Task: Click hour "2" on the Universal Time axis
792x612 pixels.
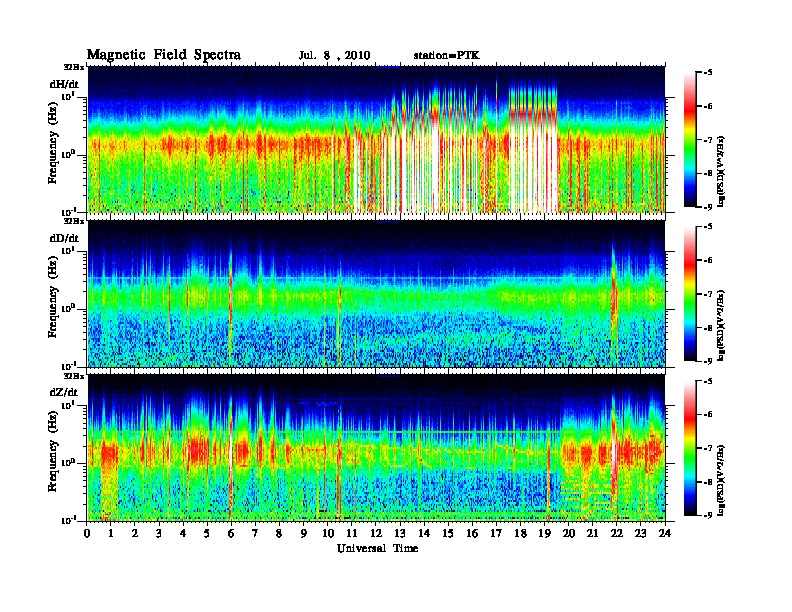Action: [135, 533]
